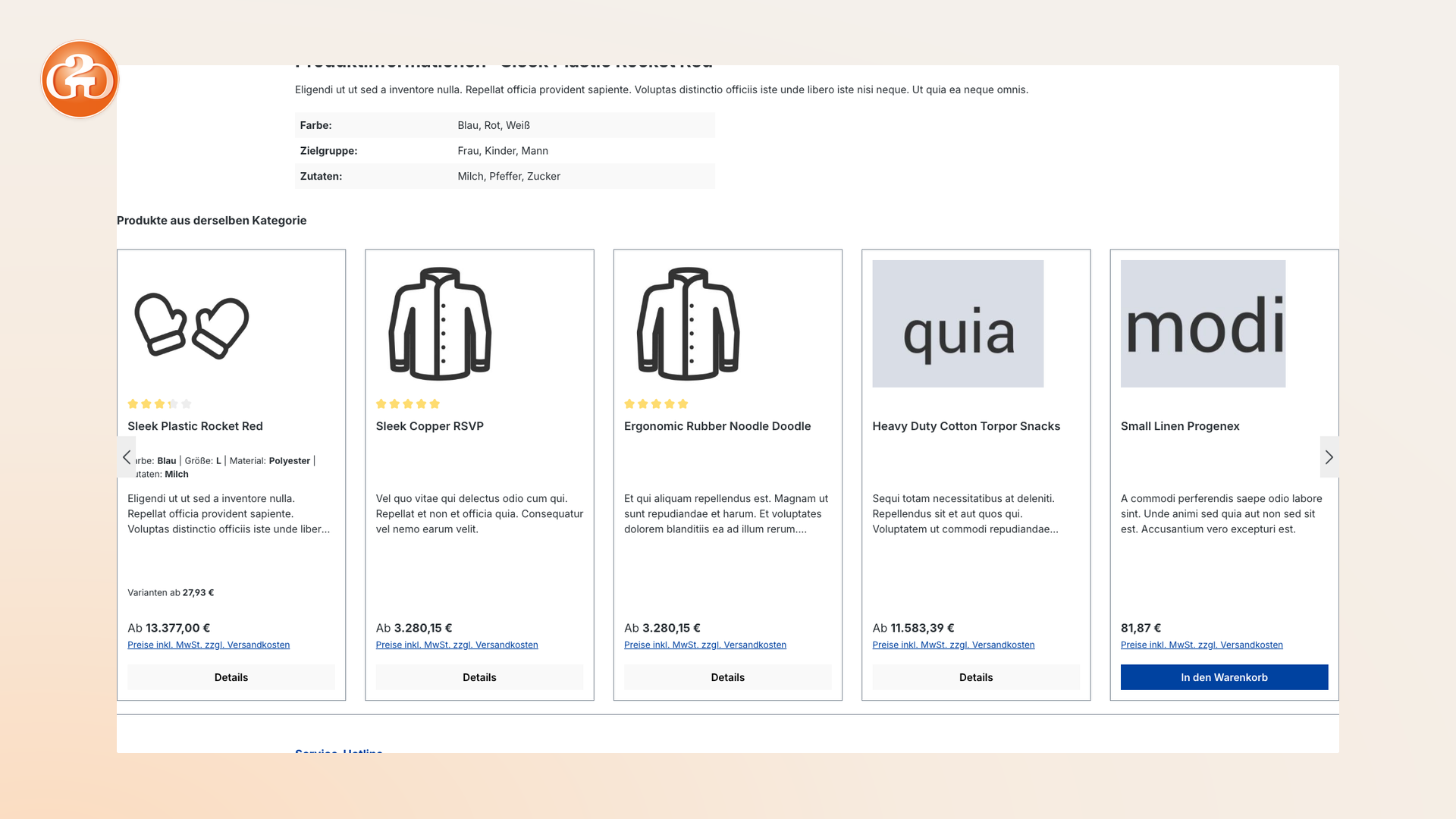This screenshot has width=1456, height=819.
Task: Open shipping cost link under Sleek Copper RSVP price
Action: coord(457,645)
